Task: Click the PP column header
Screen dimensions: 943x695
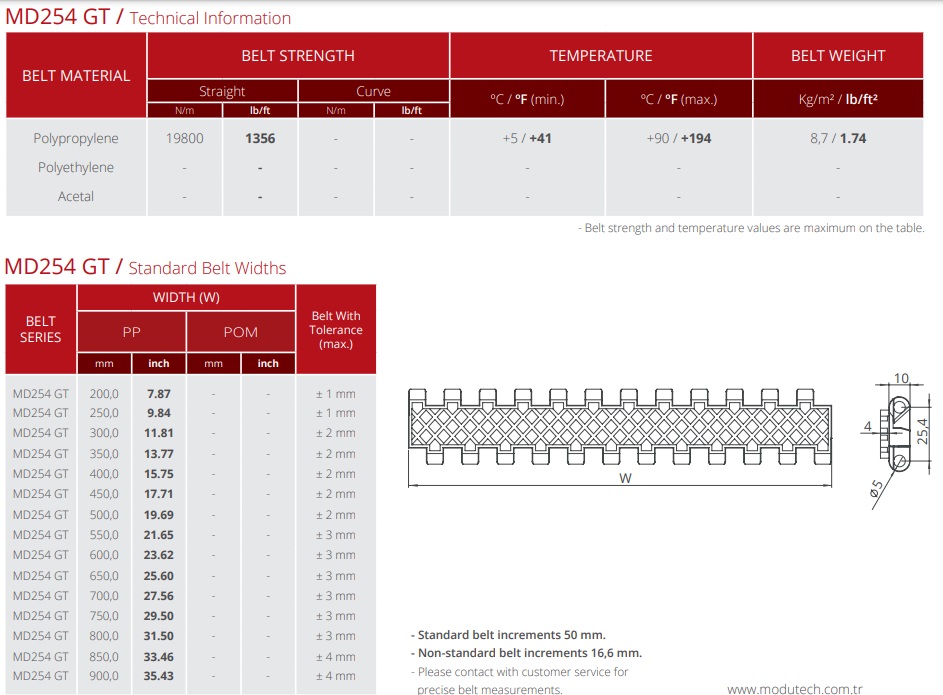Action: click(131, 332)
